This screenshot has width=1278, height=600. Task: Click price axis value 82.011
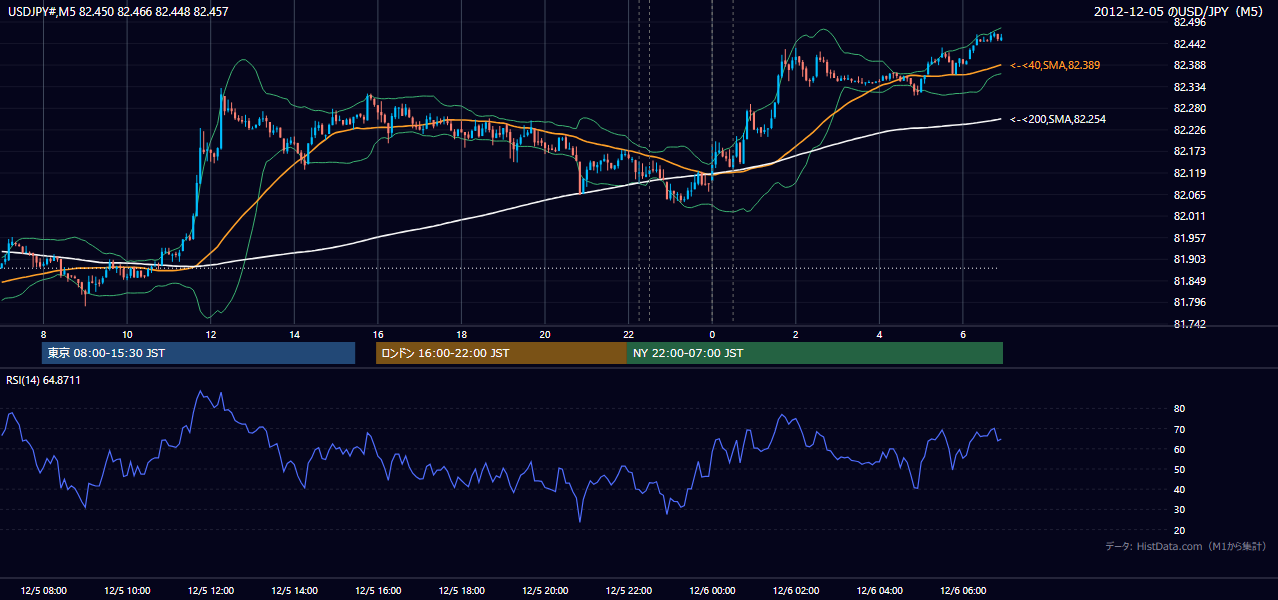click(1190, 216)
